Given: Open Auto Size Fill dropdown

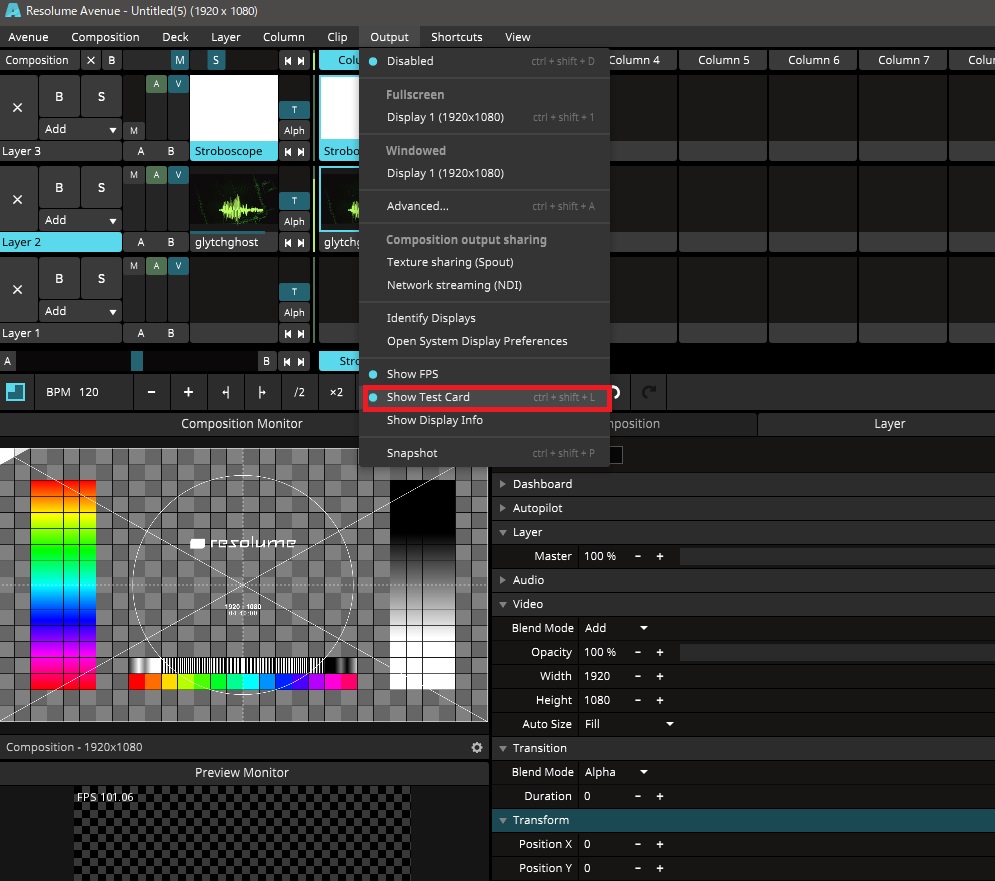Looking at the screenshot, I should coord(628,724).
